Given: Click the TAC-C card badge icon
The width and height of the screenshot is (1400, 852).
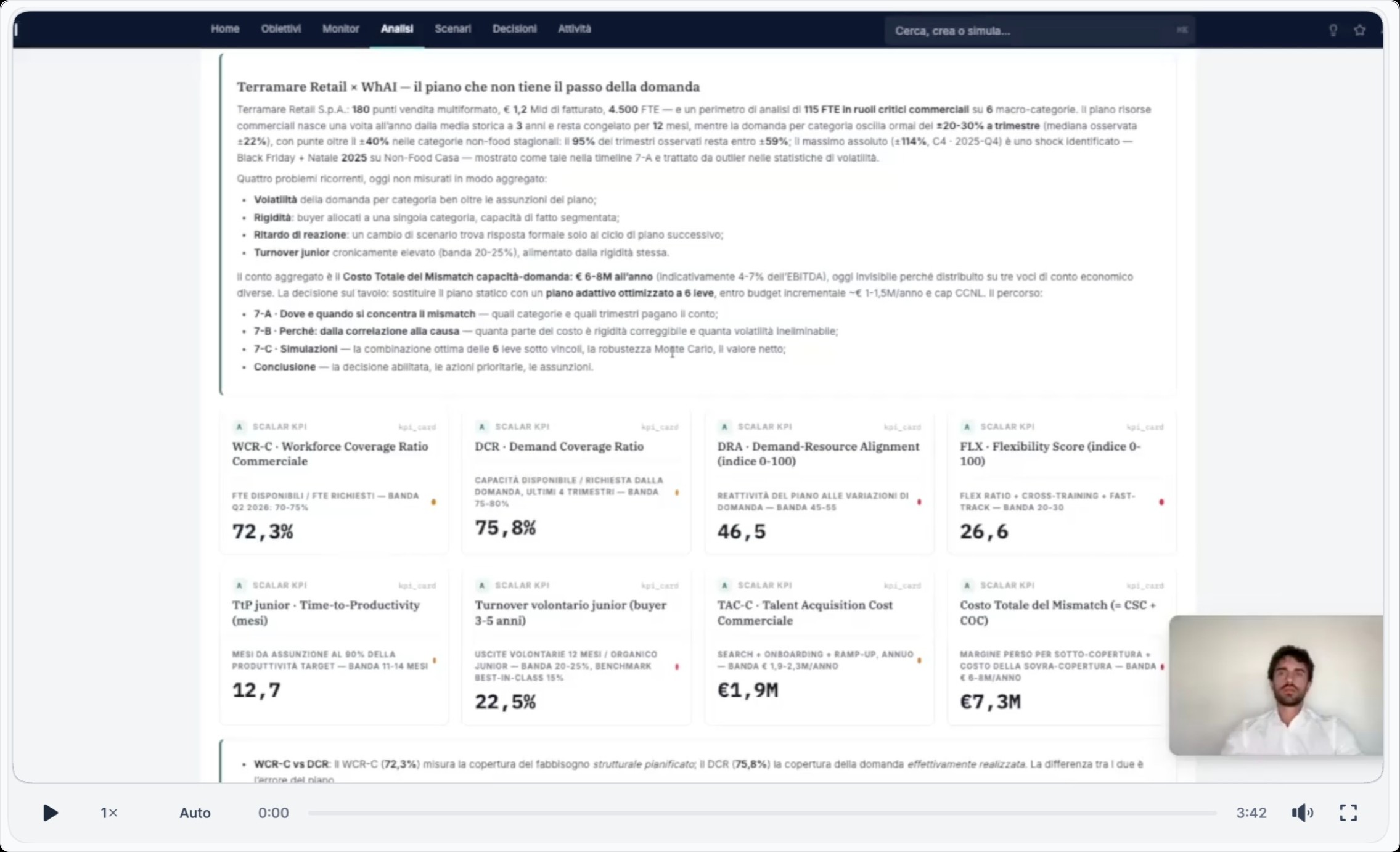Looking at the screenshot, I should (724, 585).
